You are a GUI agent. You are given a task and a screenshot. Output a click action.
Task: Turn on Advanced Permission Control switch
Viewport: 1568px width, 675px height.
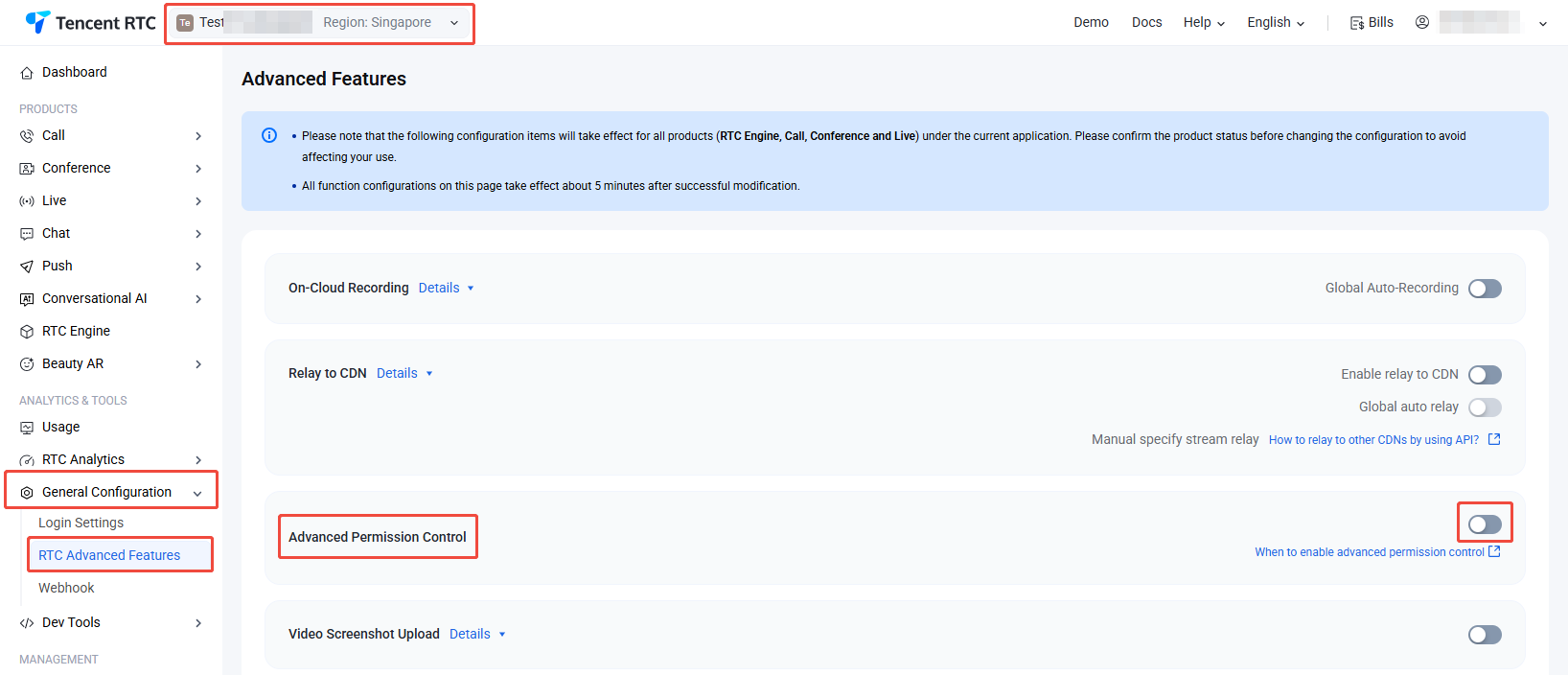[x=1485, y=524]
